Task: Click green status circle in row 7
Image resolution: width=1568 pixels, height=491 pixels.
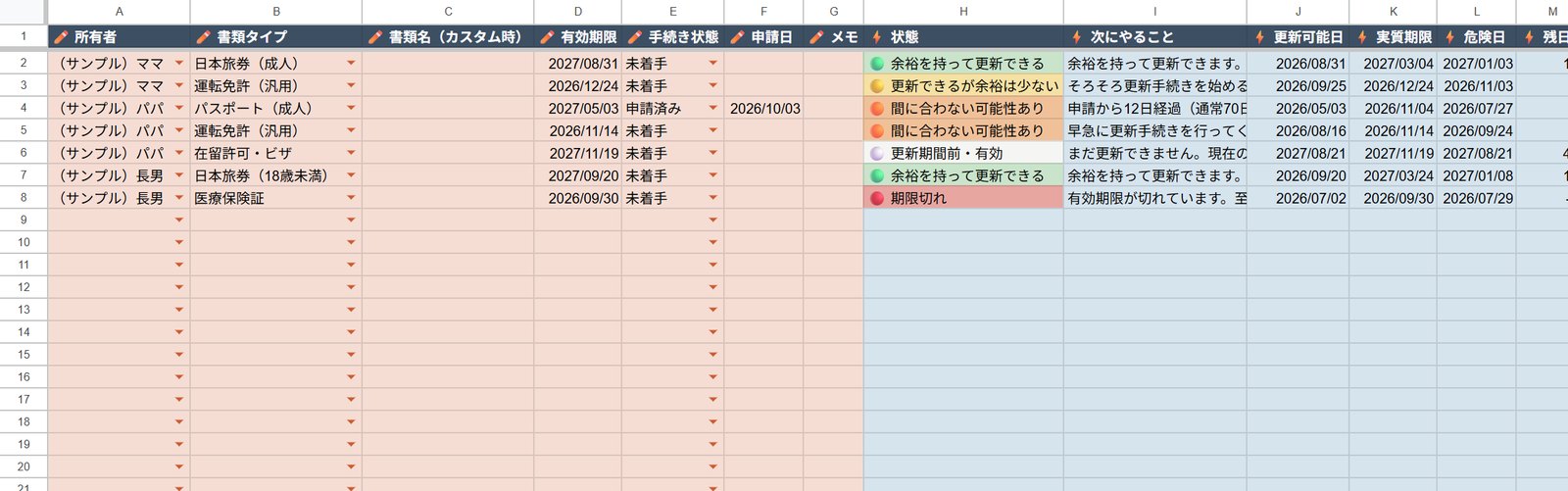Action: 877,175
